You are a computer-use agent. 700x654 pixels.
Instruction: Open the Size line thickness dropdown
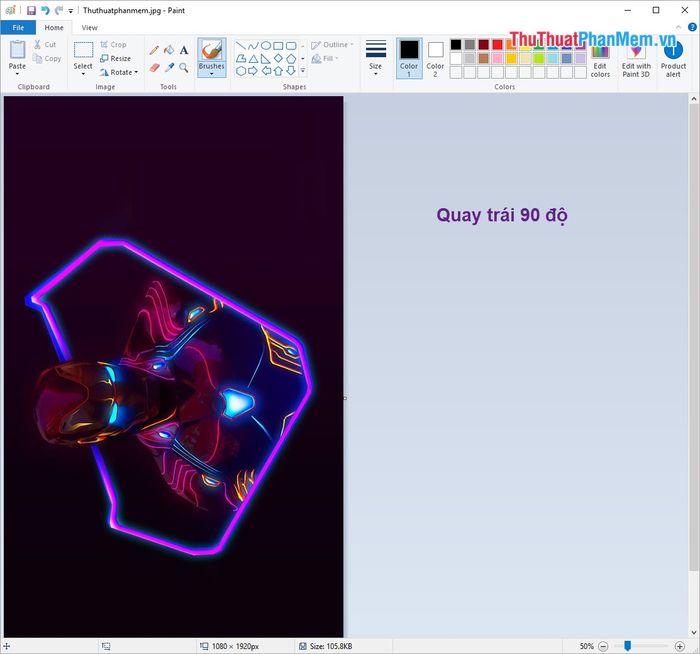(375, 72)
